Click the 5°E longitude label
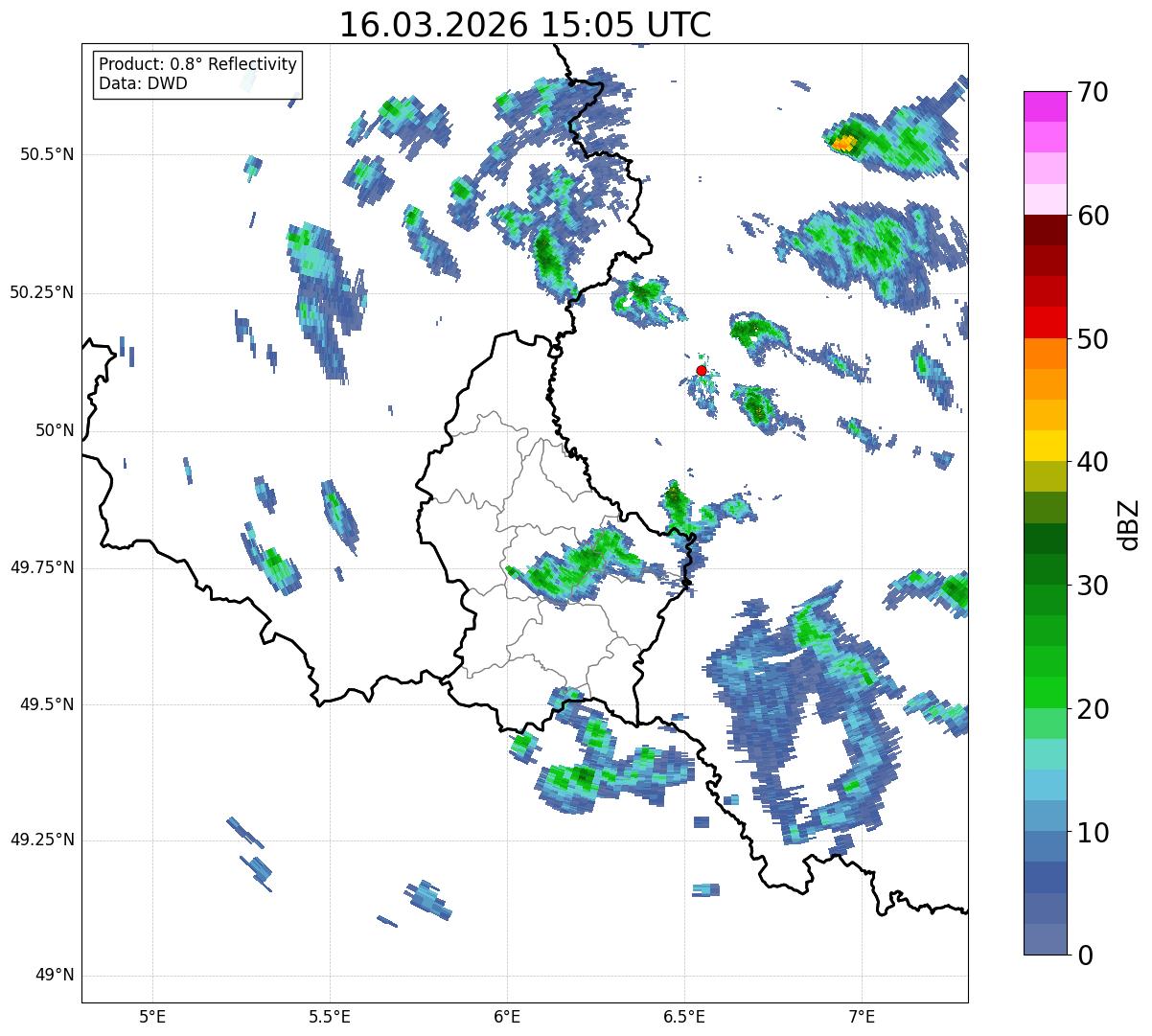This screenshot has height=1036, width=1152. click(152, 1016)
